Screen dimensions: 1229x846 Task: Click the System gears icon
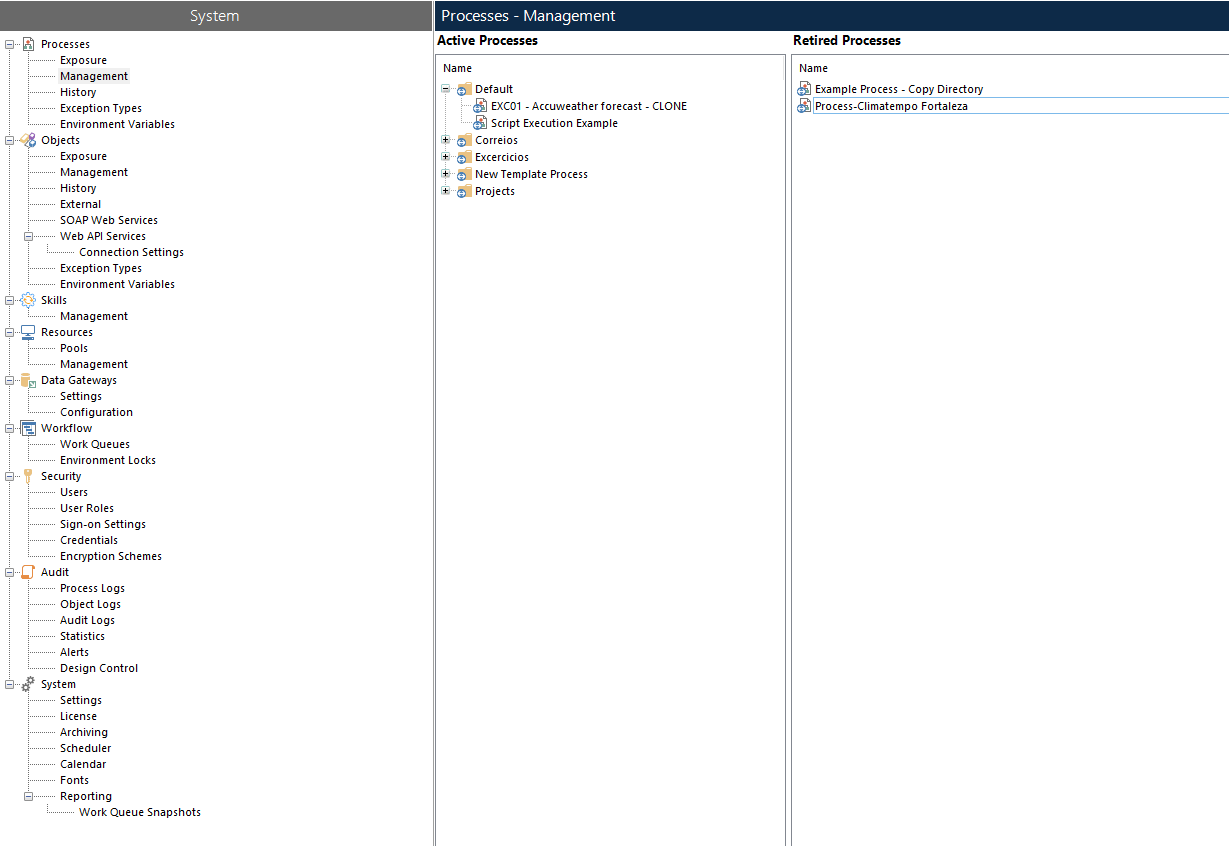click(x=28, y=684)
